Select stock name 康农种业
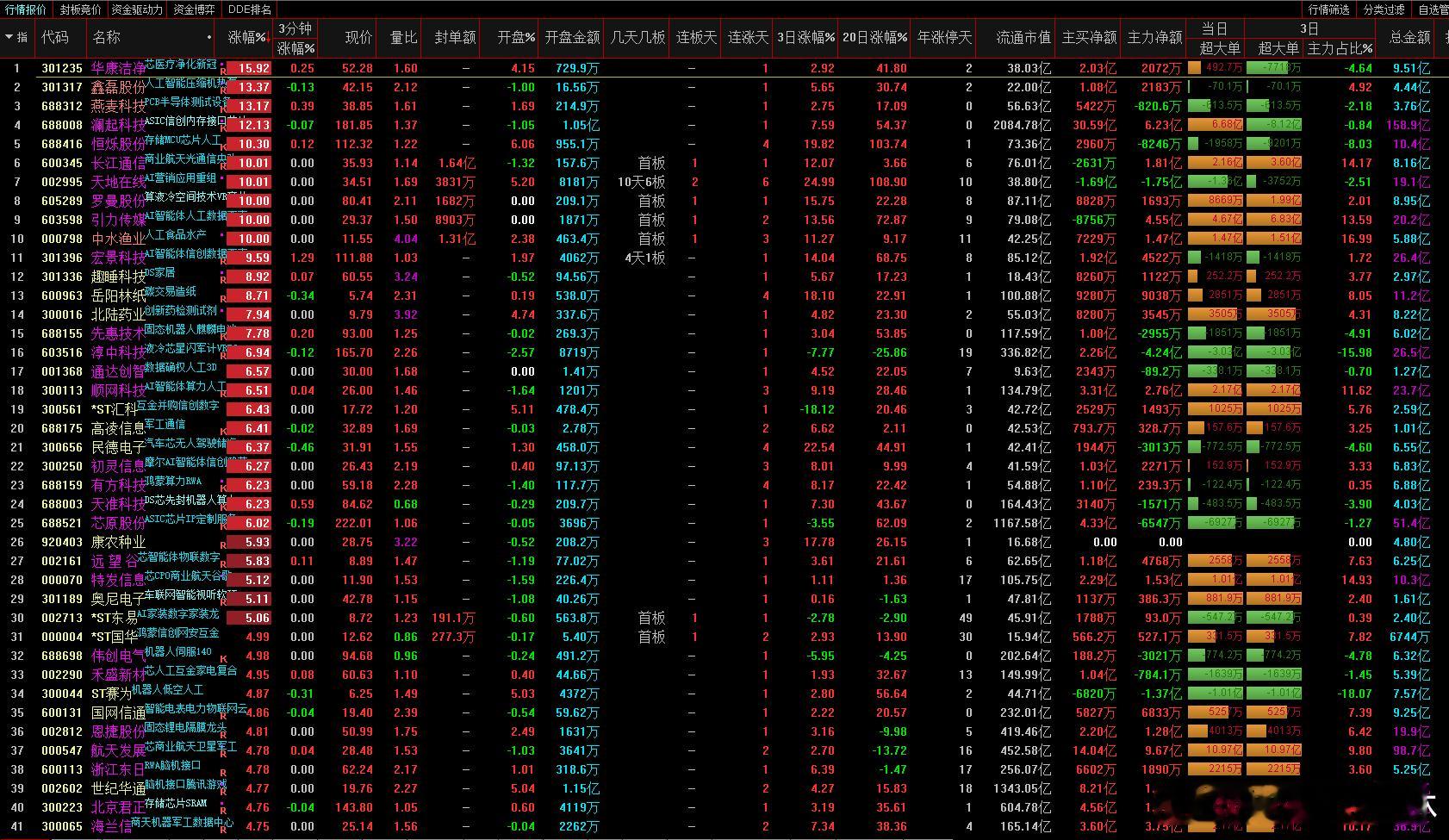1449x840 pixels. [119, 542]
